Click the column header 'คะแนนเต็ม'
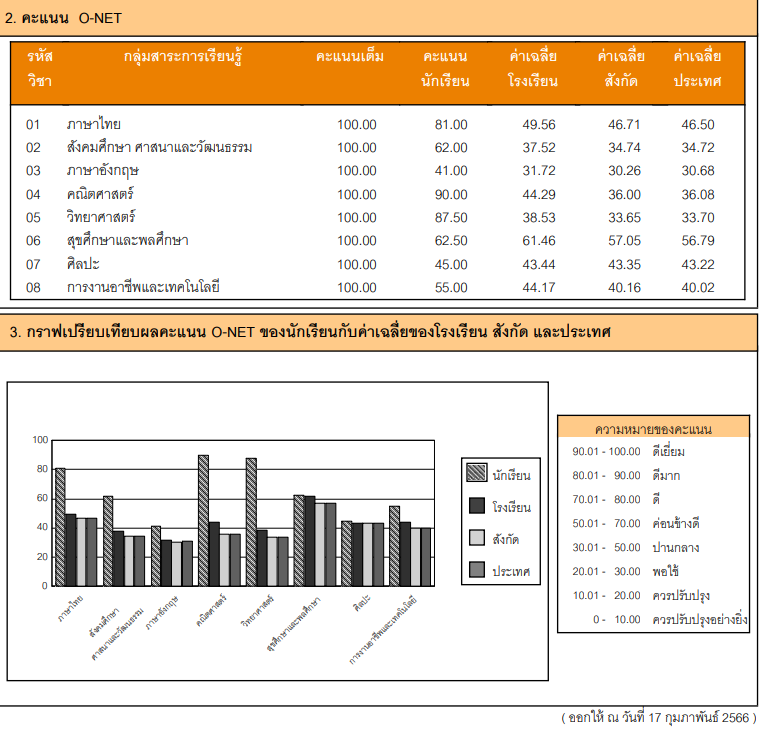The height and width of the screenshot is (733, 761). (349, 56)
